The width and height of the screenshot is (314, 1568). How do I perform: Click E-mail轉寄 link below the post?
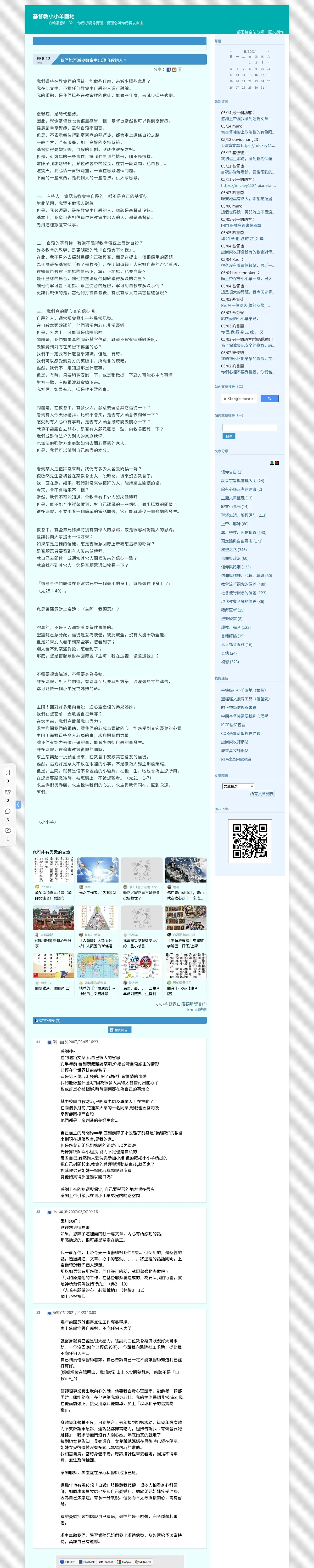click(x=197, y=1010)
